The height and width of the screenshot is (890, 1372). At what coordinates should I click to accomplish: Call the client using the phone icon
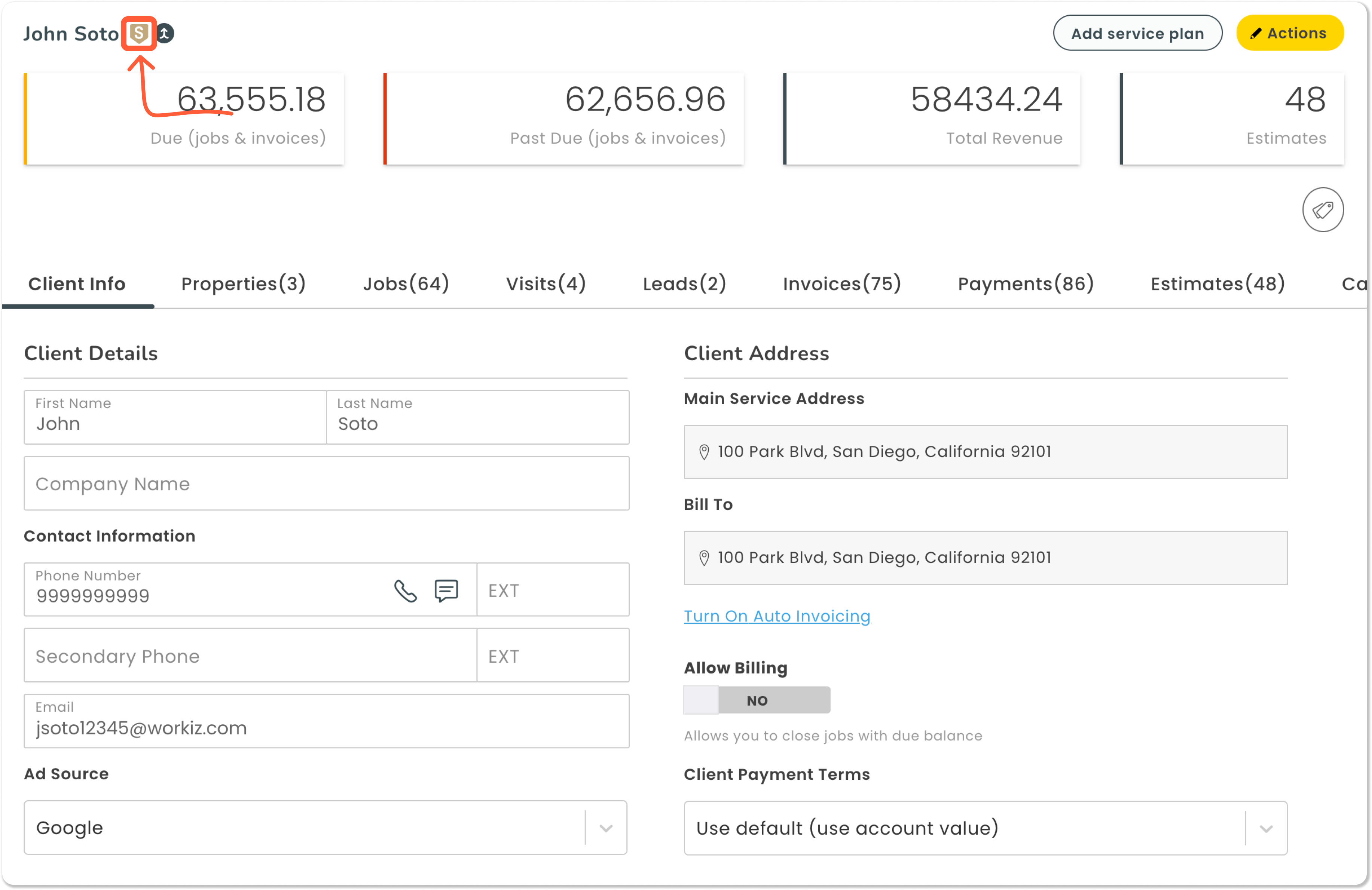405,591
